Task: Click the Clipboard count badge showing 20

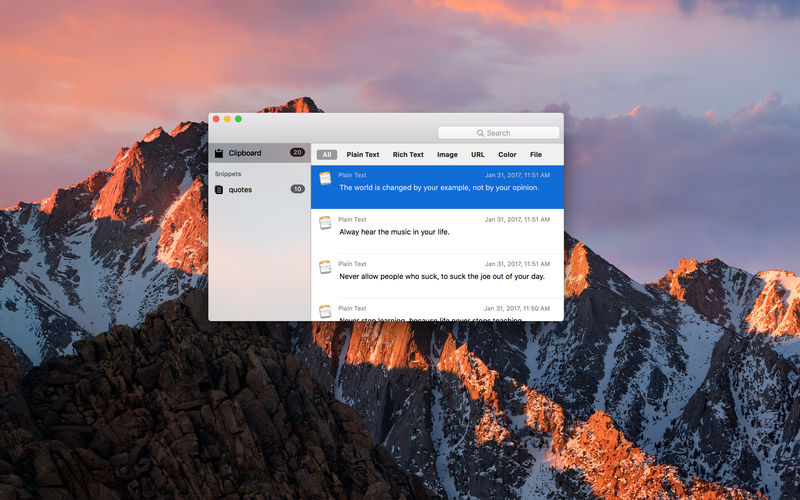Action: (x=297, y=153)
